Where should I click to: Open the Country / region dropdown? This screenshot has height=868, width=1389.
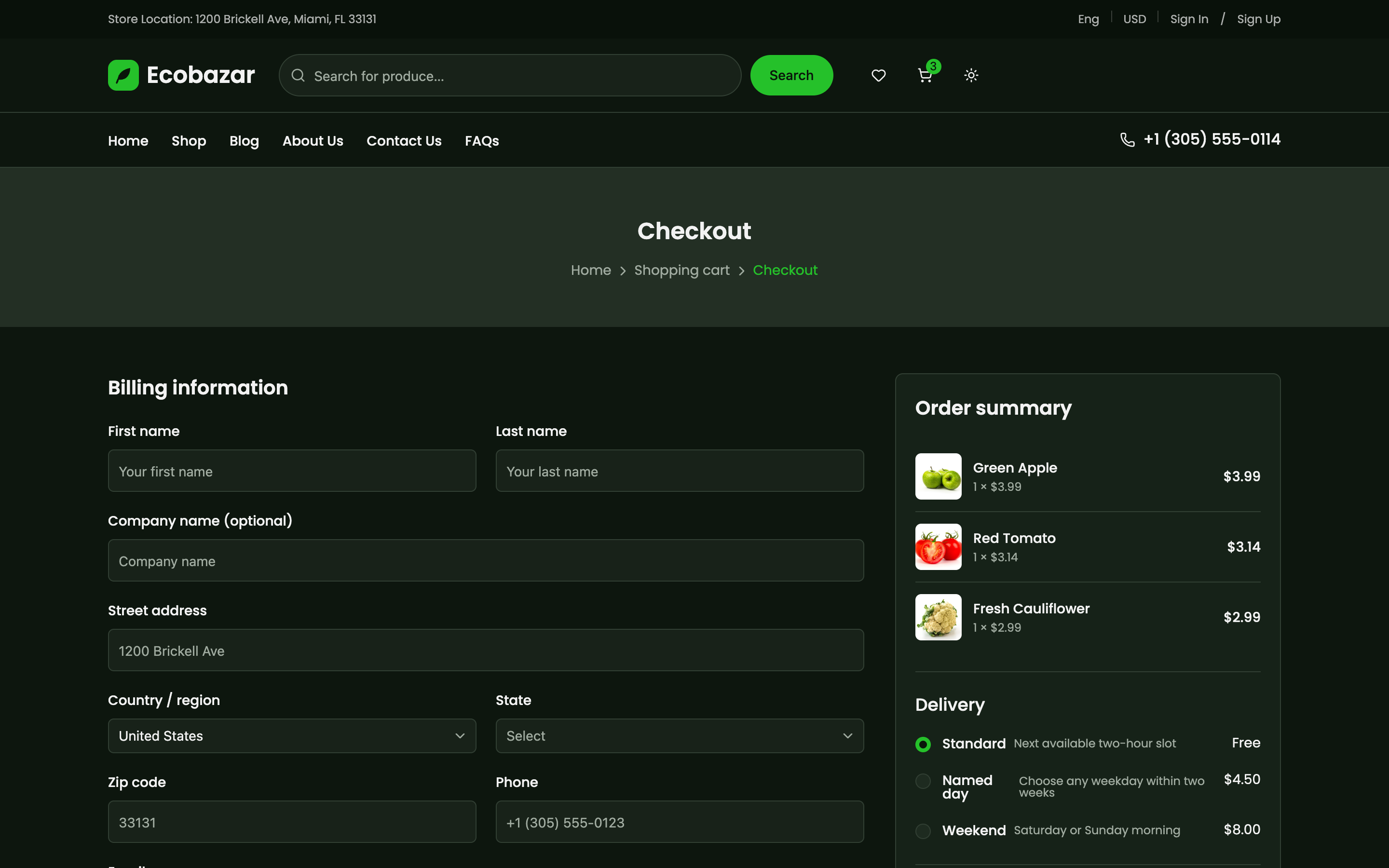point(292,736)
